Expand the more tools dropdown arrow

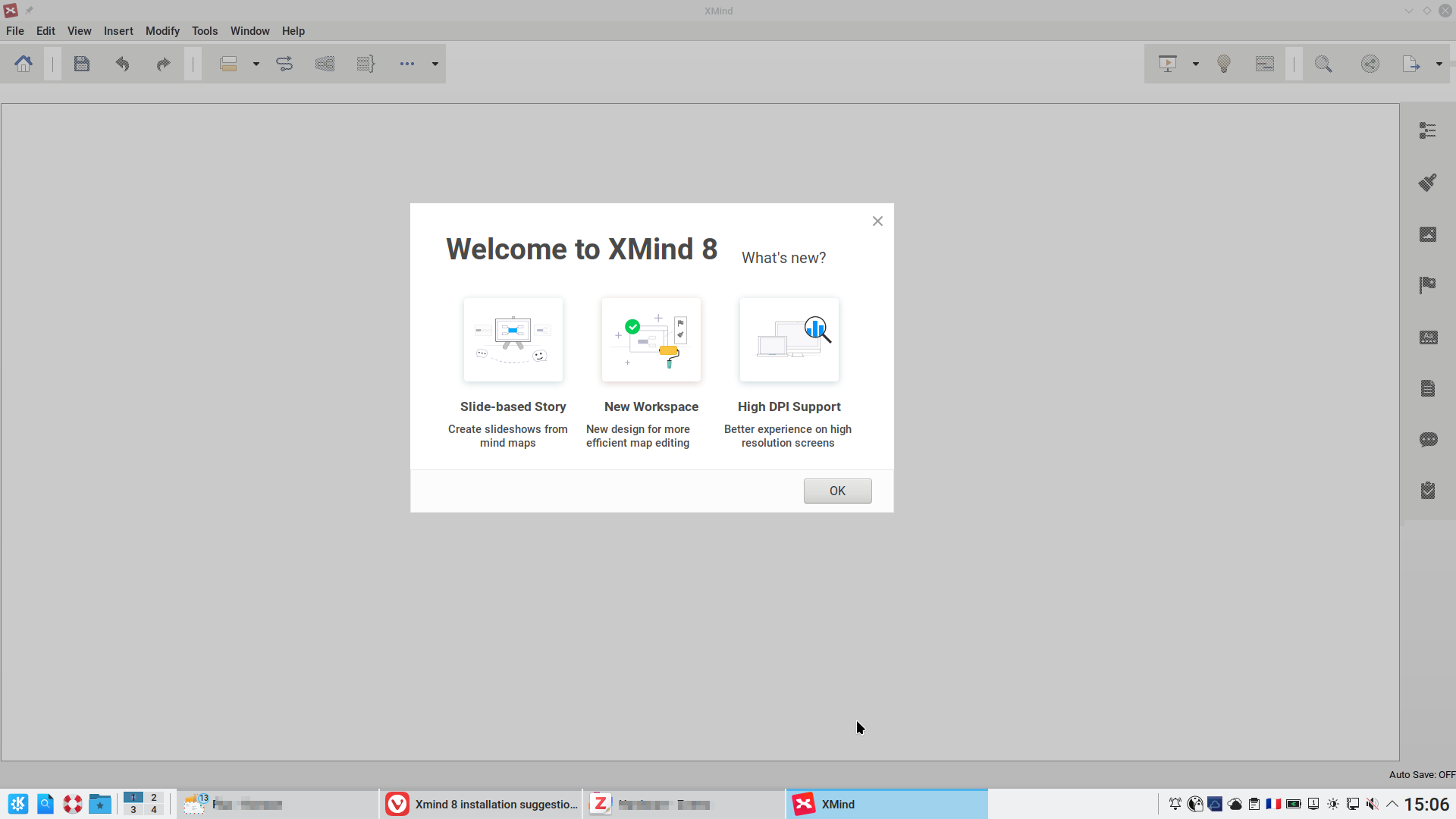435,64
